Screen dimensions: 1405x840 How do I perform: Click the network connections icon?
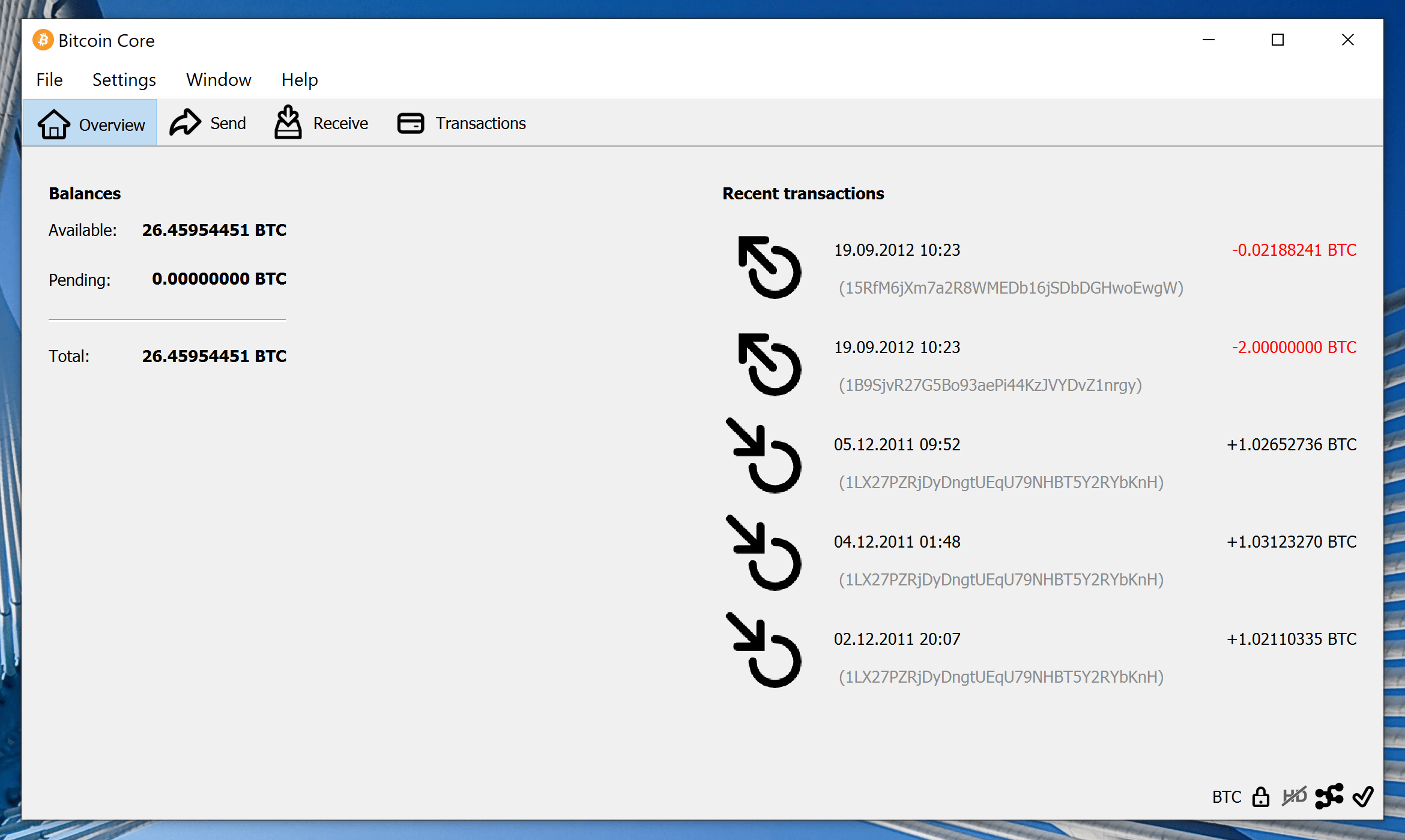pyautogui.click(x=1329, y=796)
